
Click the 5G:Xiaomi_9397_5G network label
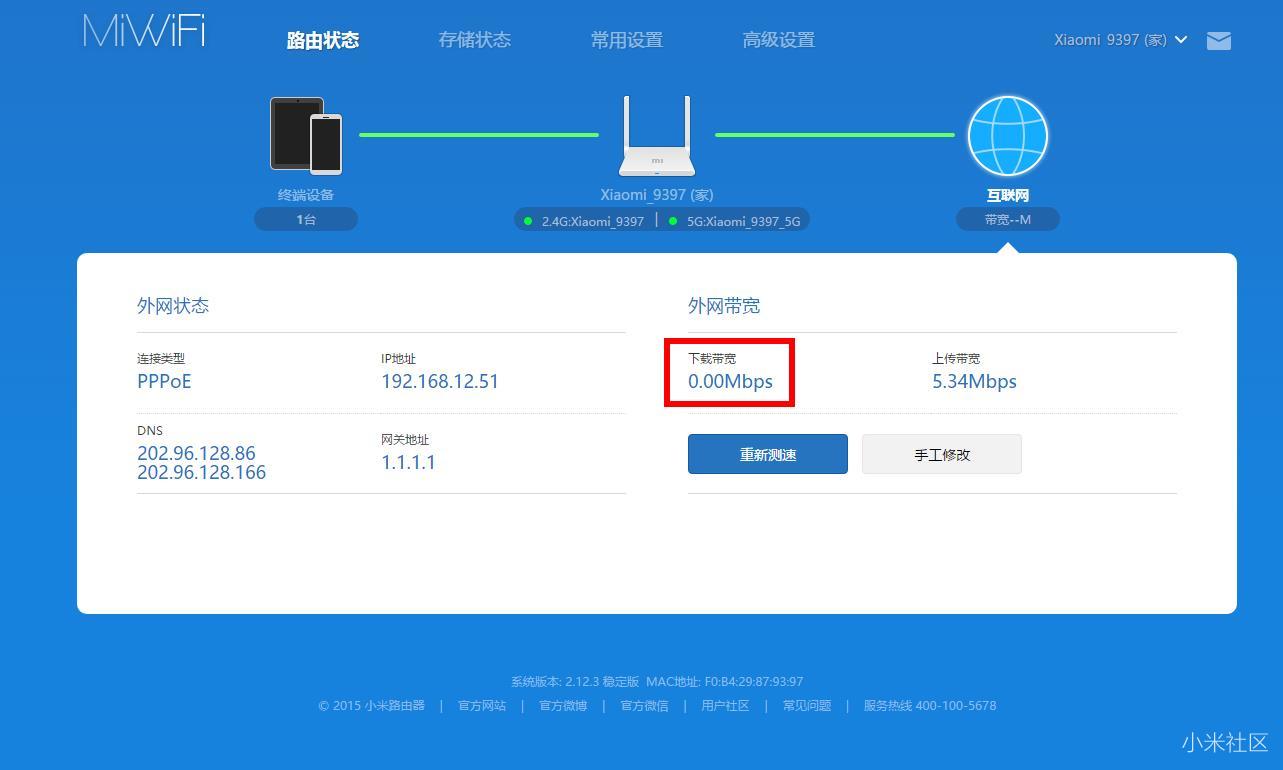click(743, 221)
